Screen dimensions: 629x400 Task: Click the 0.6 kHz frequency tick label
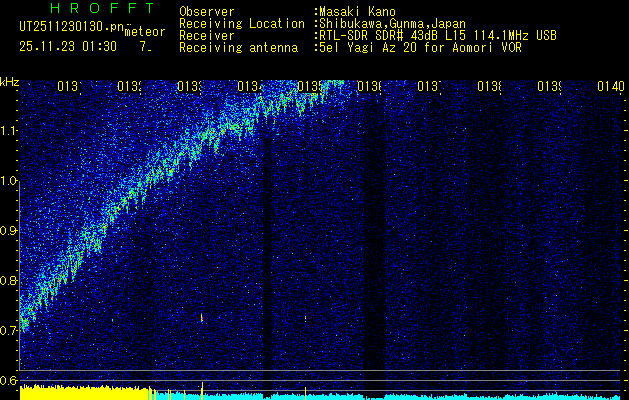[10, 380]
